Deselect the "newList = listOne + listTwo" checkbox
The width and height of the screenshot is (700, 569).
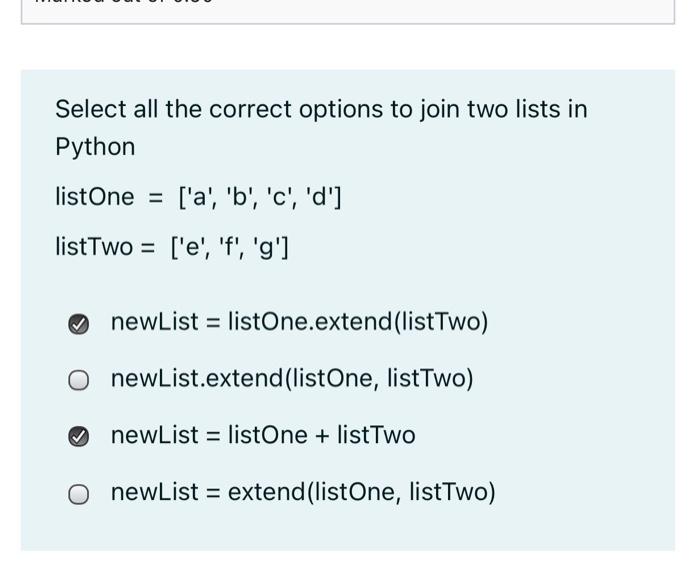tap(79, 437)
